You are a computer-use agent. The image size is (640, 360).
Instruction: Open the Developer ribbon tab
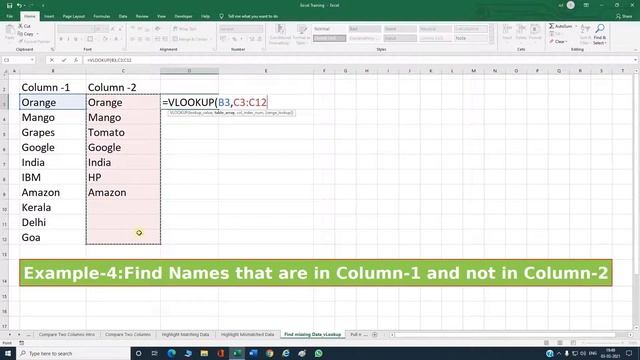[183, 16]
